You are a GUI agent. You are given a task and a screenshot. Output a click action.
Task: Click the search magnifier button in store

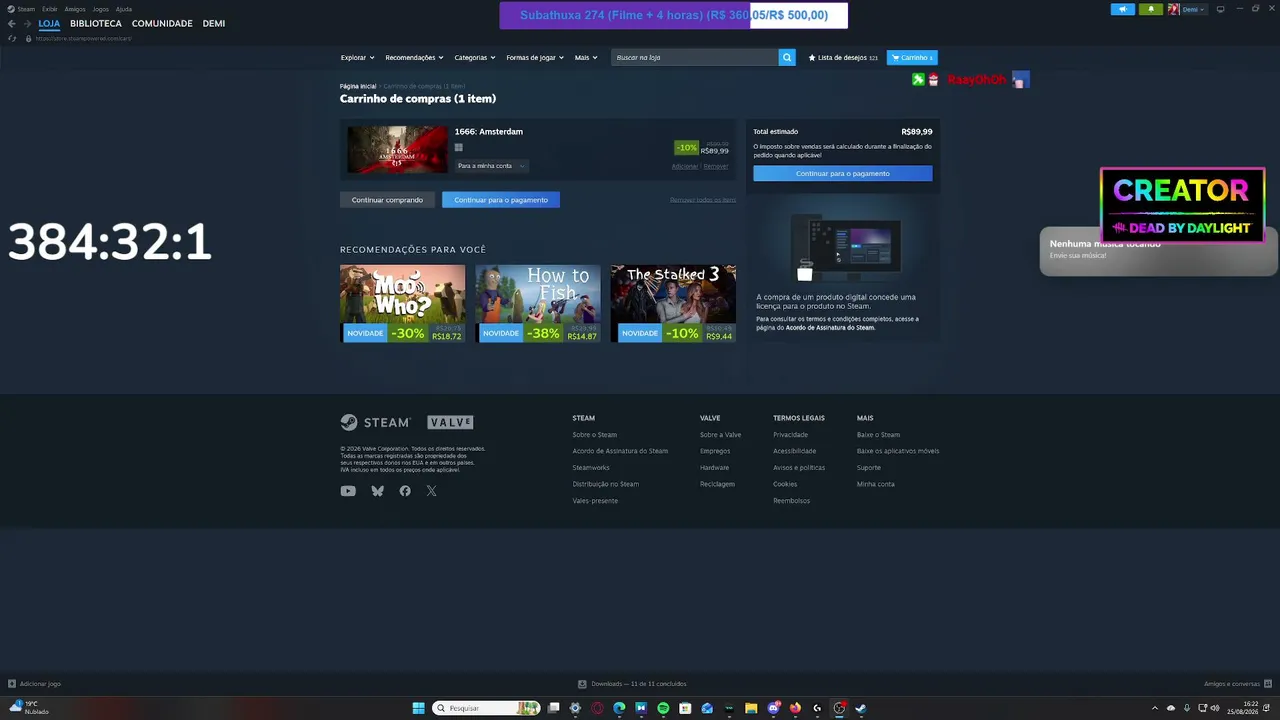click(787, 57)
